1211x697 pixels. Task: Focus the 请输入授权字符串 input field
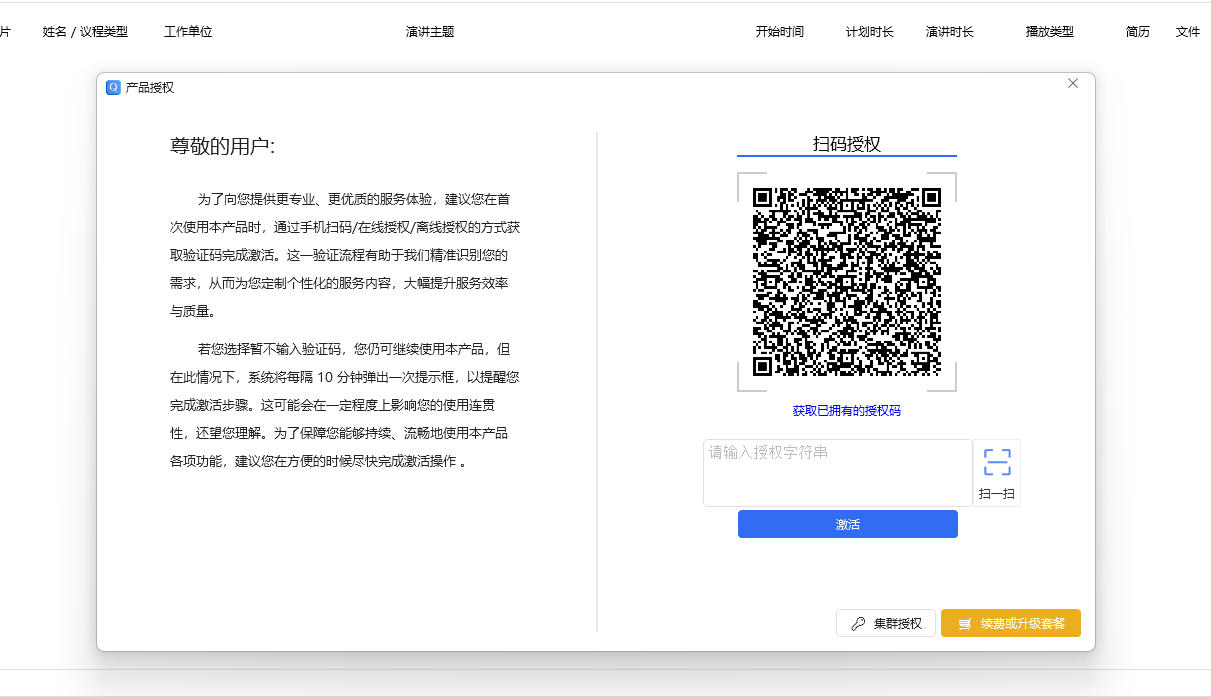(x=838, y=473)
